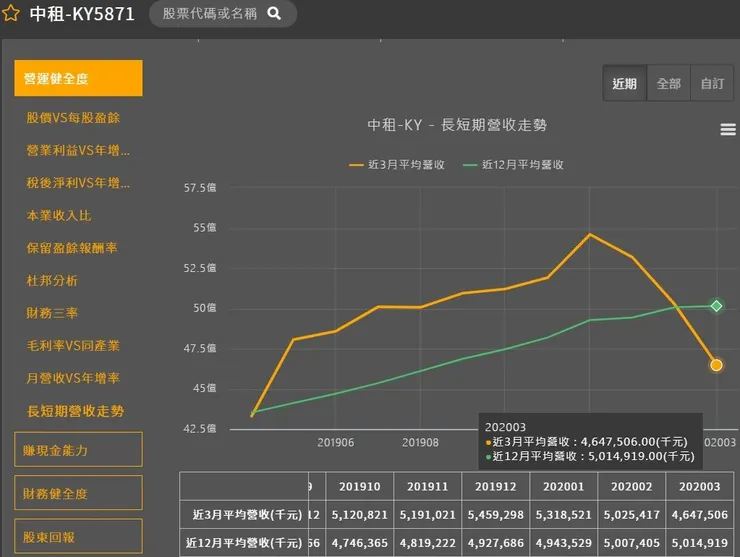Click the chart title 中租-KY - 長短期營收走勢
The height and width of the screenshot is (557, 740).
(457, 125)
